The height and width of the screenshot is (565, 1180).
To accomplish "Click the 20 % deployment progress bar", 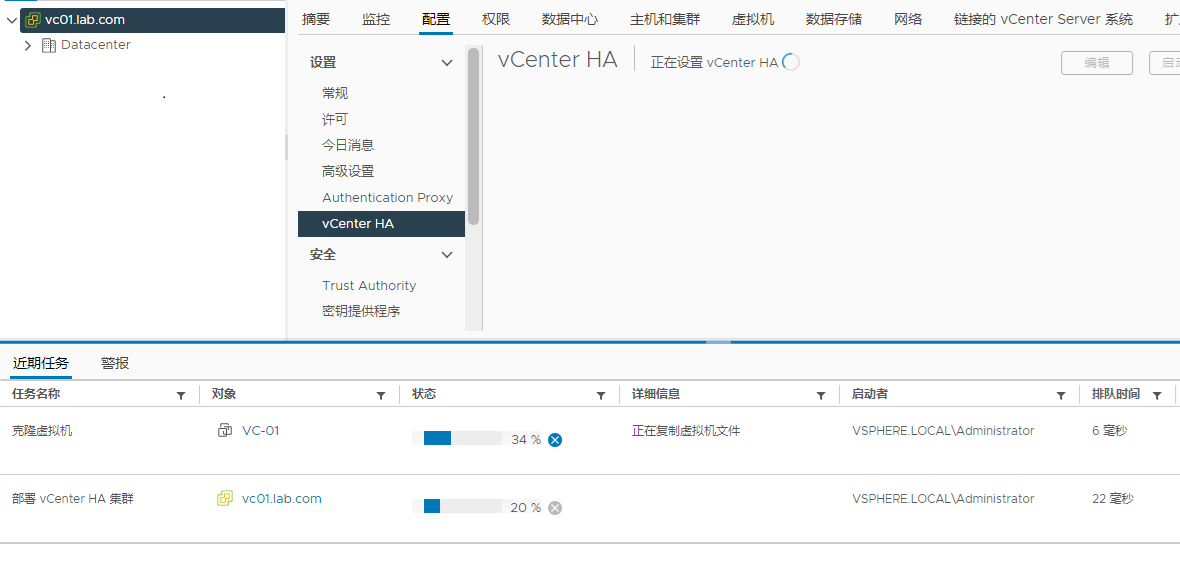I will pyautogui.click(x=457, y=506).
